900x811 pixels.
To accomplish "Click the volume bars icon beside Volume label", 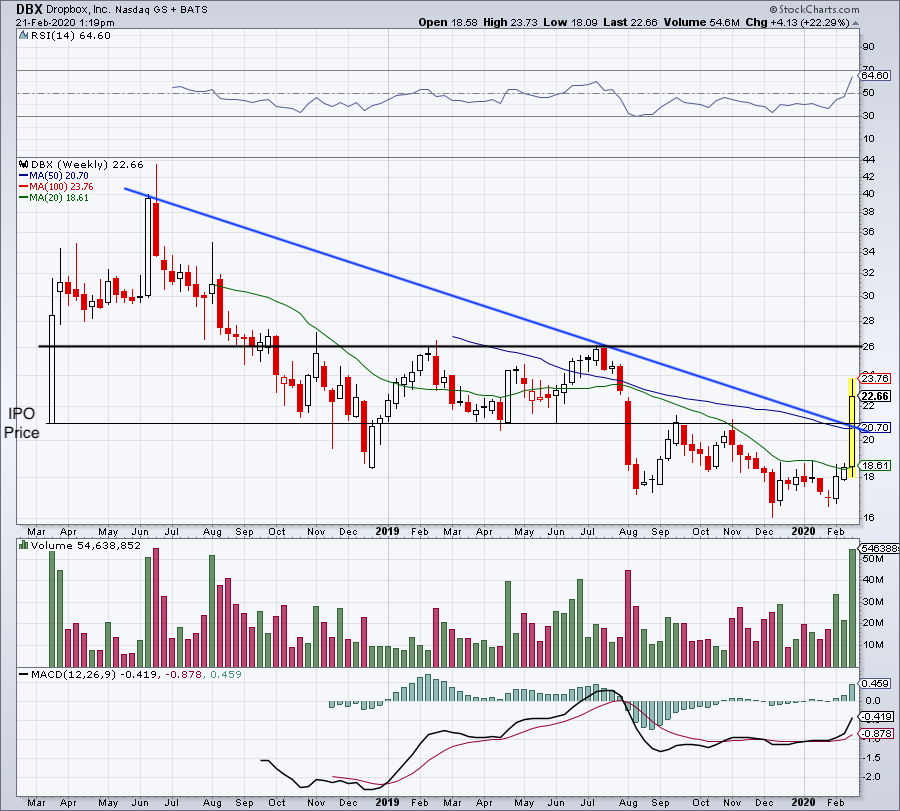I will tap(24, 545).
